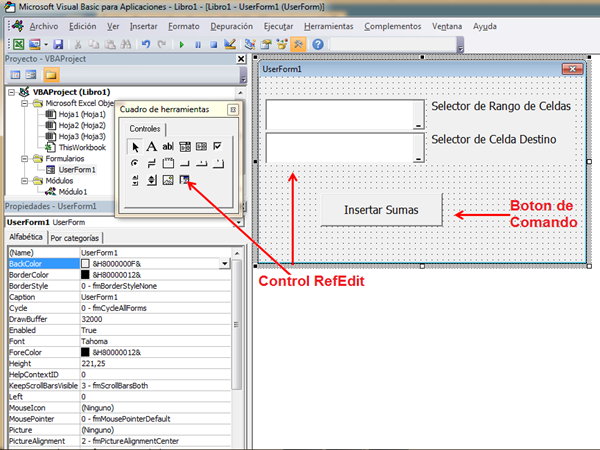Toggle folders view in Project panel
600x450 pixels.
click(50, 75)
